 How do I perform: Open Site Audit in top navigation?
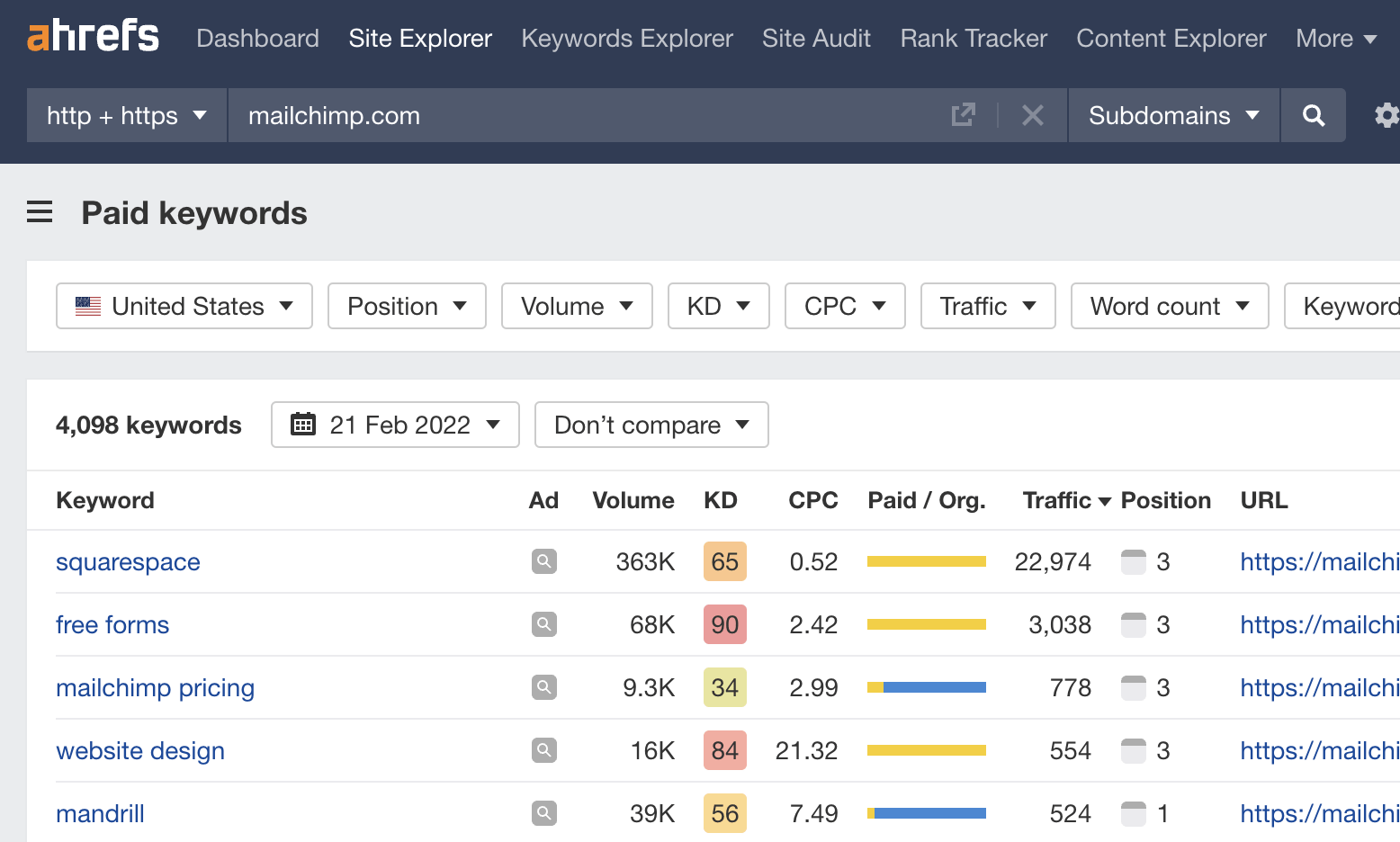click(x=816, y=38)
